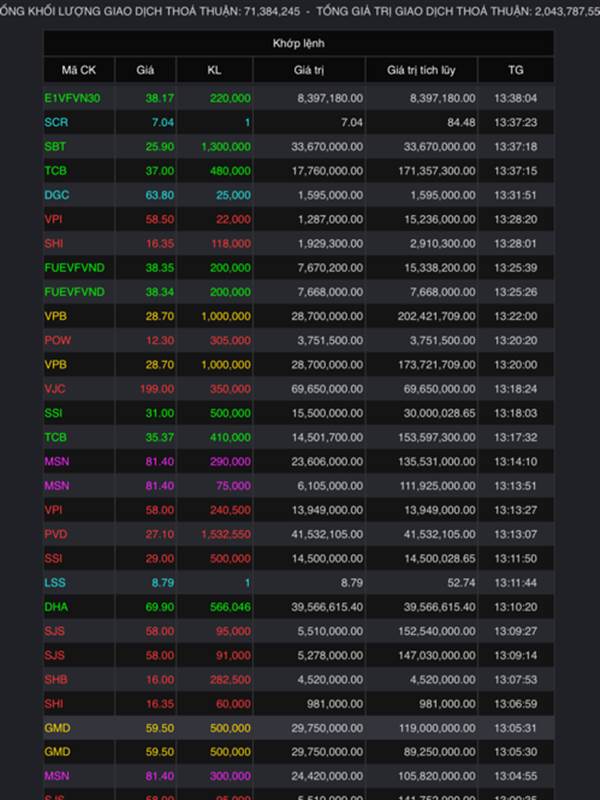Open the SCR ticker row
600x800 pixels.
pyautogui.click(x=298, y=122)
